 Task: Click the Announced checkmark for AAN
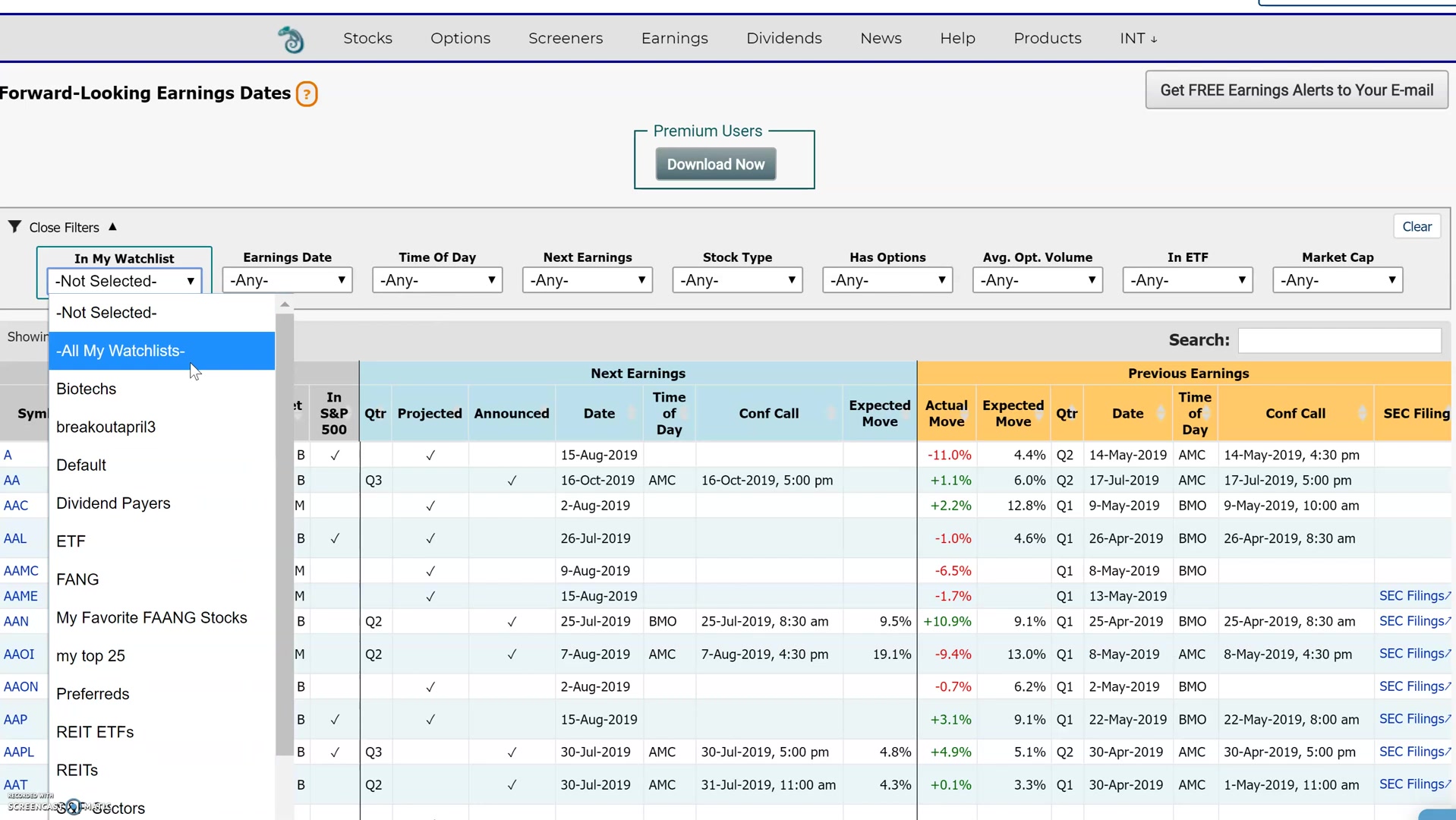[x=512, y=621]
